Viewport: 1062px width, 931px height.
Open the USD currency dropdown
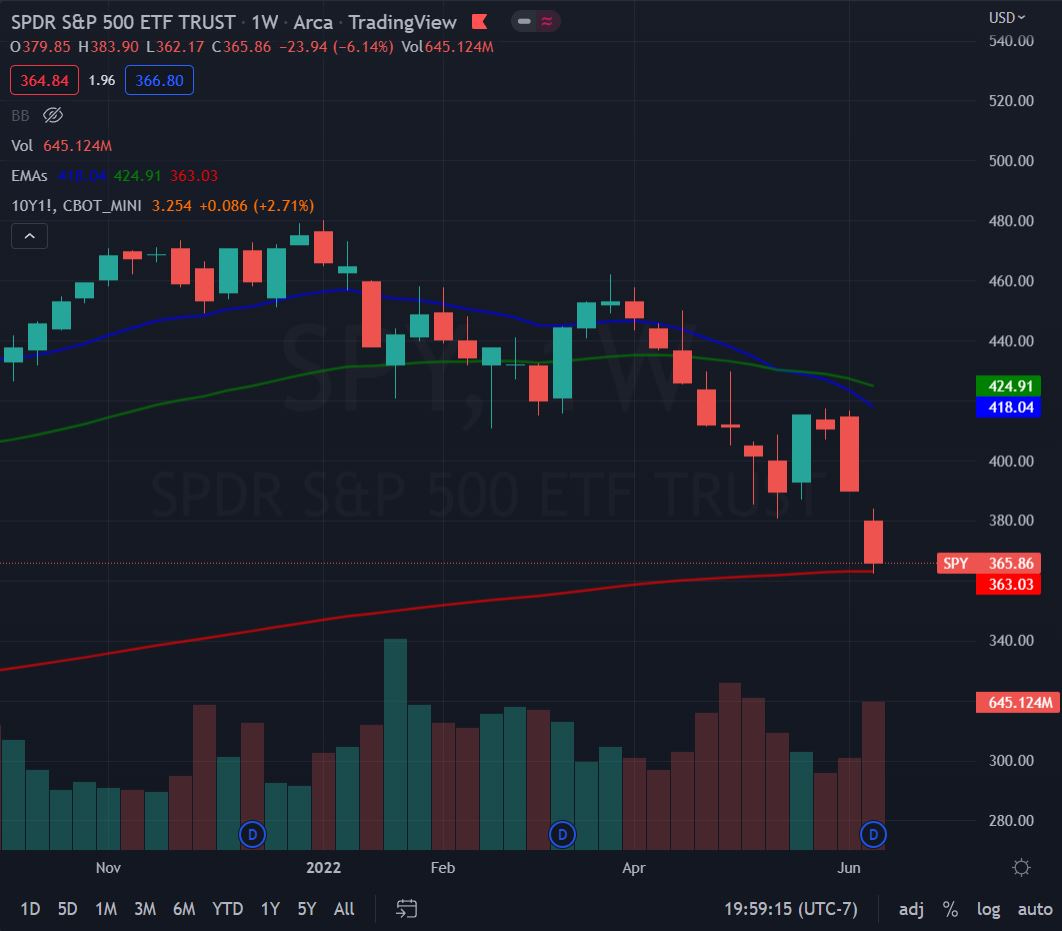tap(1006, 18)
